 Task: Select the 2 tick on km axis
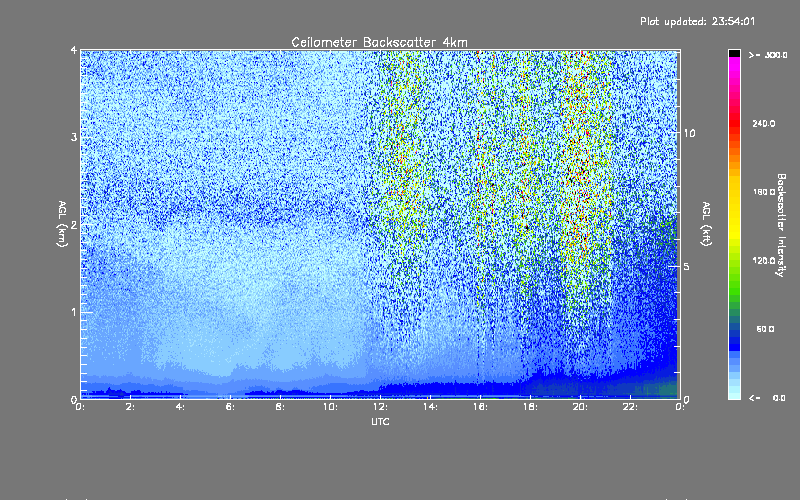click(74, 224)
